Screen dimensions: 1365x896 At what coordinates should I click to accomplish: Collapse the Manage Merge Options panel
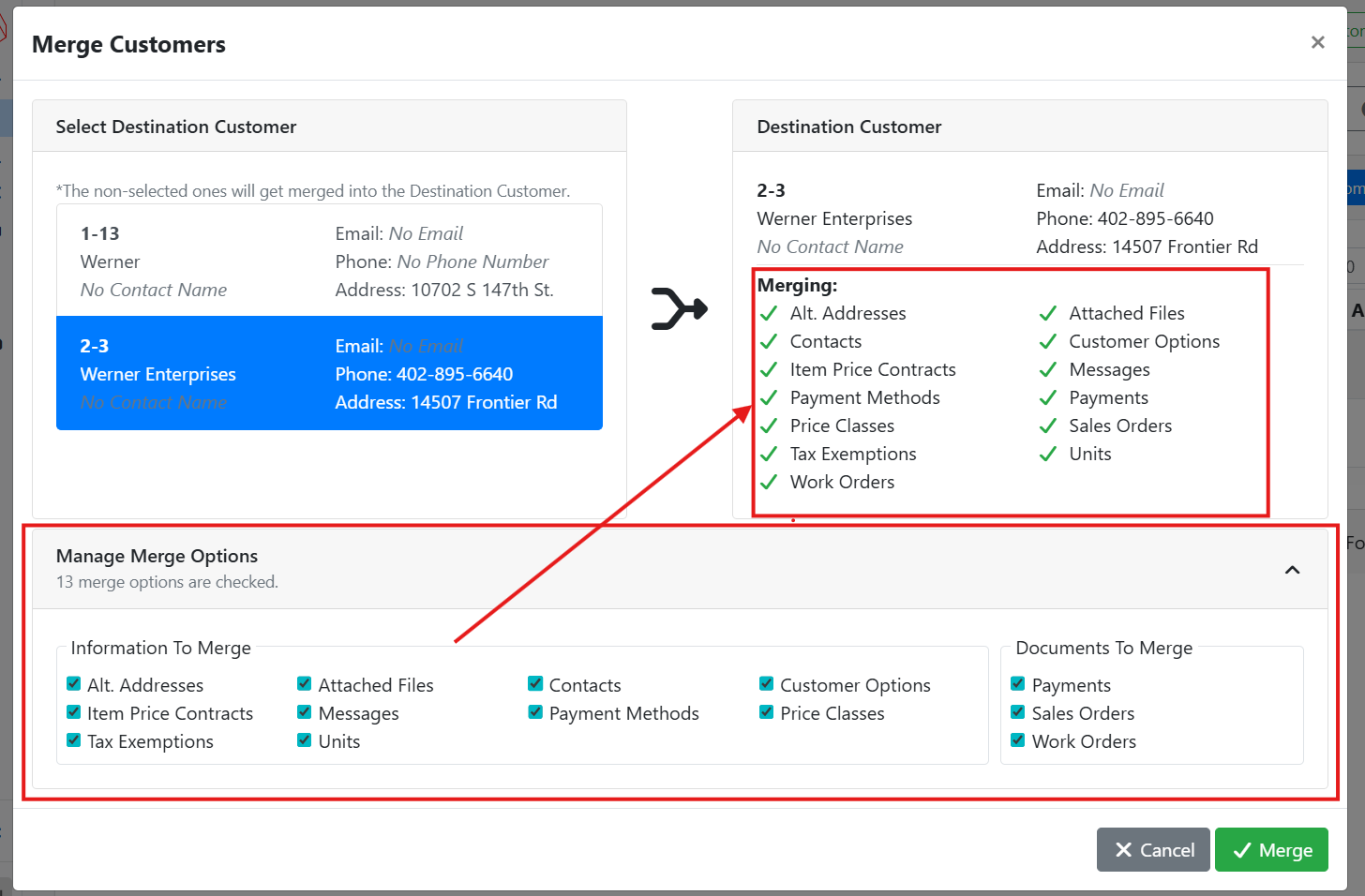coord(1292,570)
